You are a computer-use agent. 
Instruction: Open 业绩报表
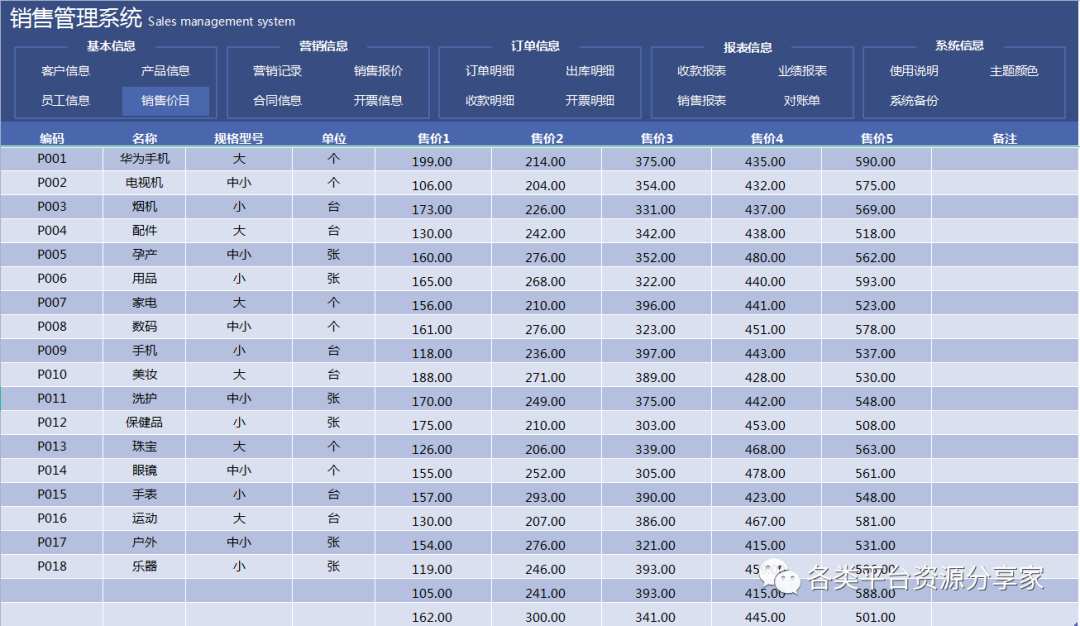click(802, 71)
